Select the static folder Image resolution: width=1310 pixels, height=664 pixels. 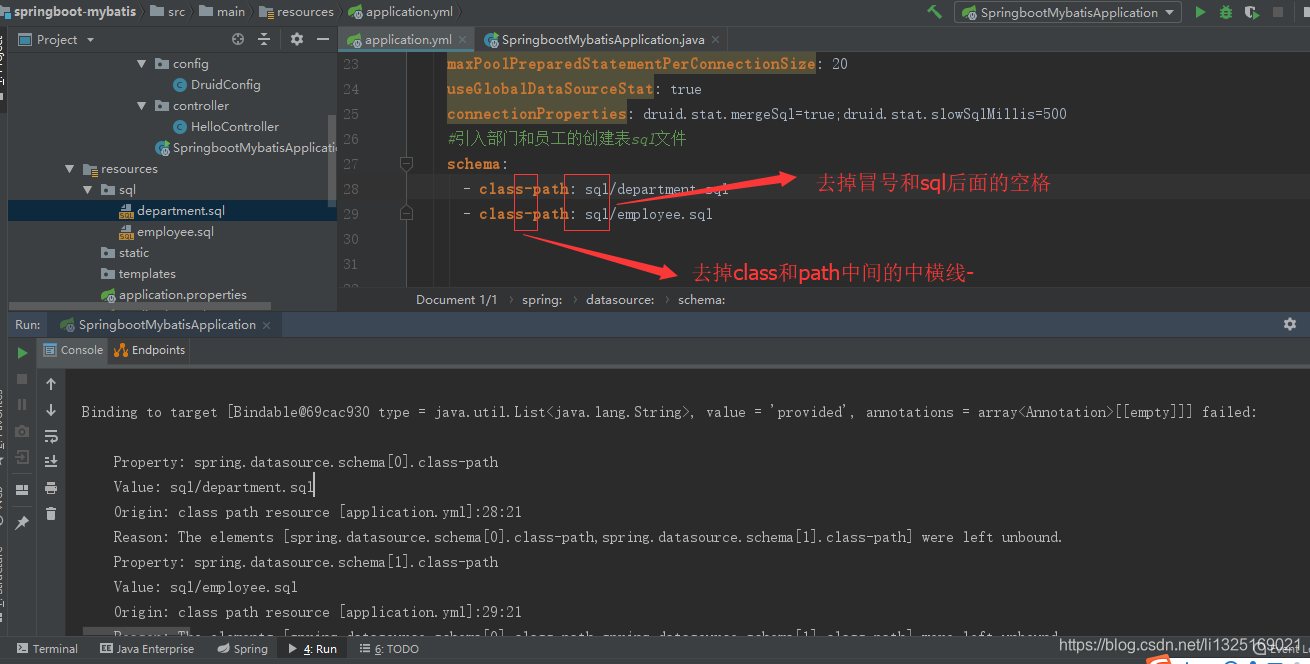click(x=125, y=252)
